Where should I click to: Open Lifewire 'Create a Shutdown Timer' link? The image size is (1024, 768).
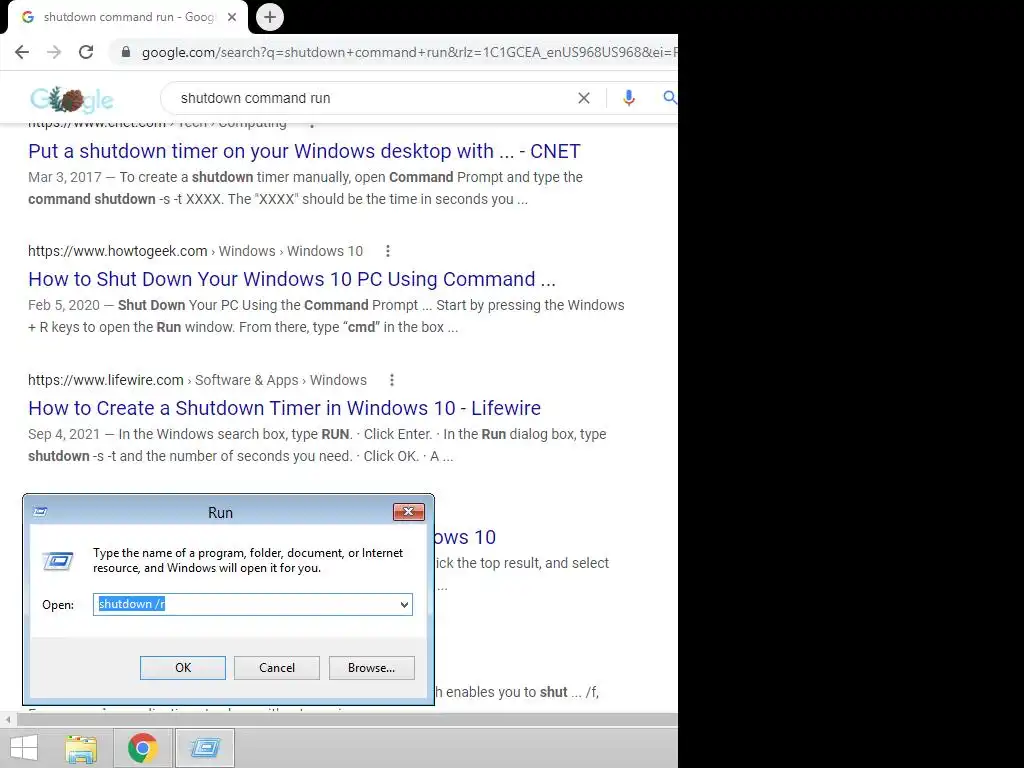coord(285,408)
